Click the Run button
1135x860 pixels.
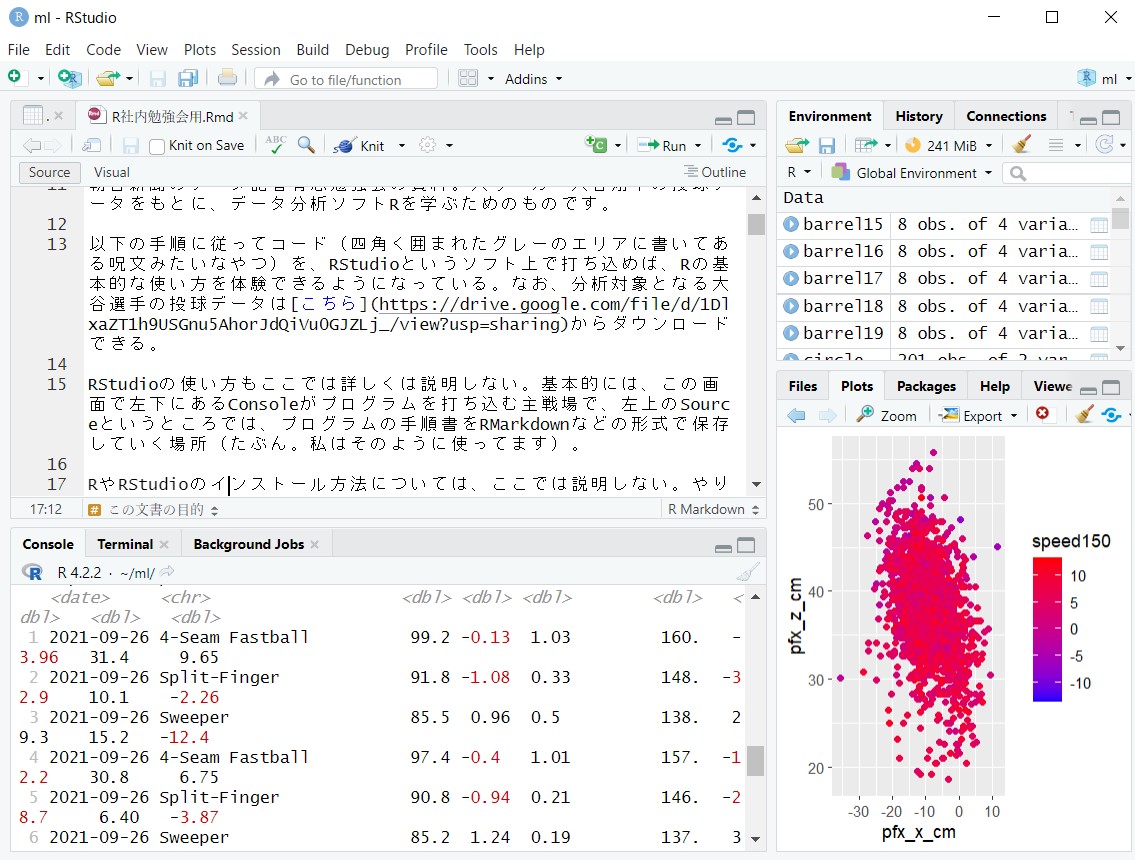(x=662, y=146)
